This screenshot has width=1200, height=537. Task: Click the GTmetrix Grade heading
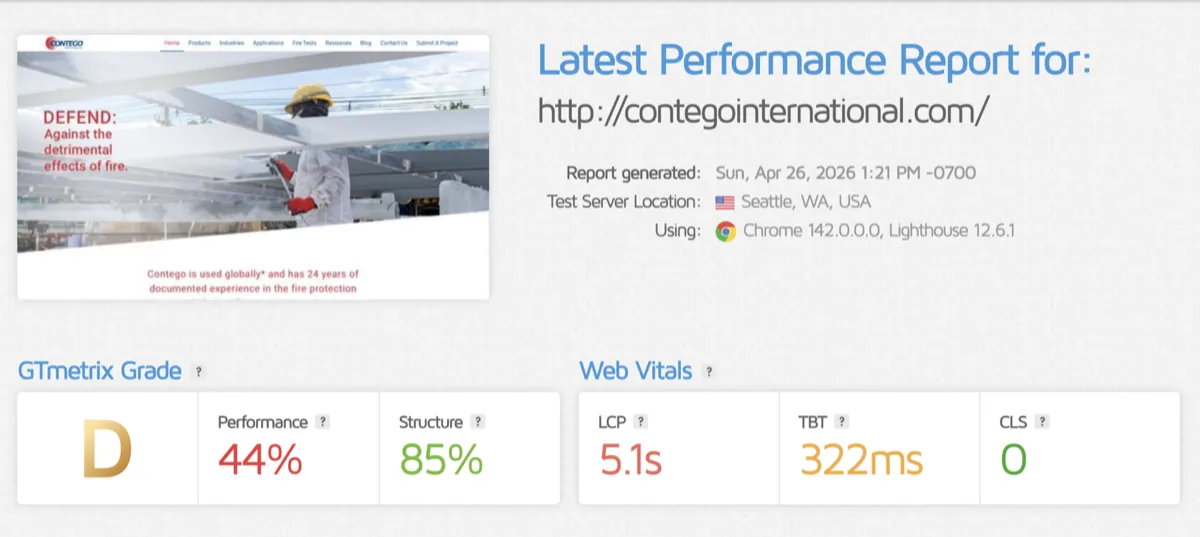click(100, 371)
